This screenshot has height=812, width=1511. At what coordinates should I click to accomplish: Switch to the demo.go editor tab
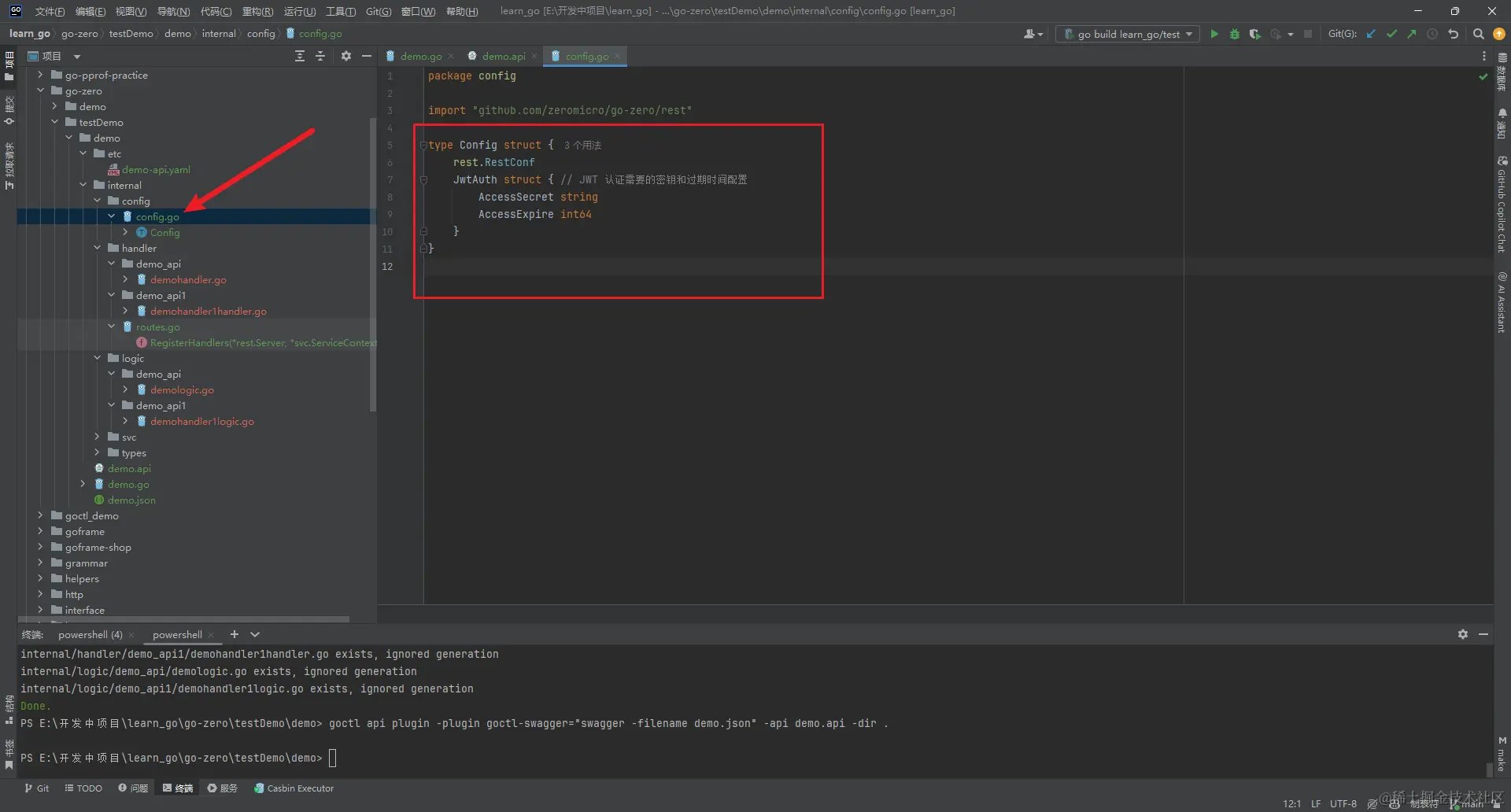[421, 56]
